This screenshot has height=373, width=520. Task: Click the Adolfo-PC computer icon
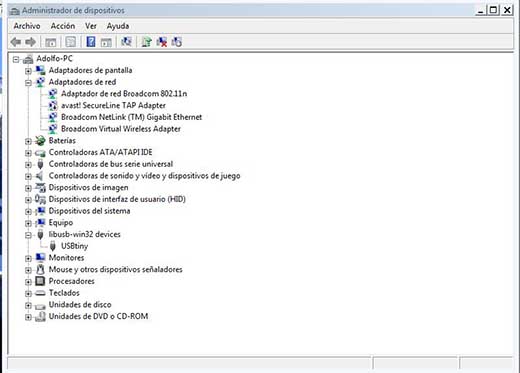pyautogui.click(x=28, y=59)
